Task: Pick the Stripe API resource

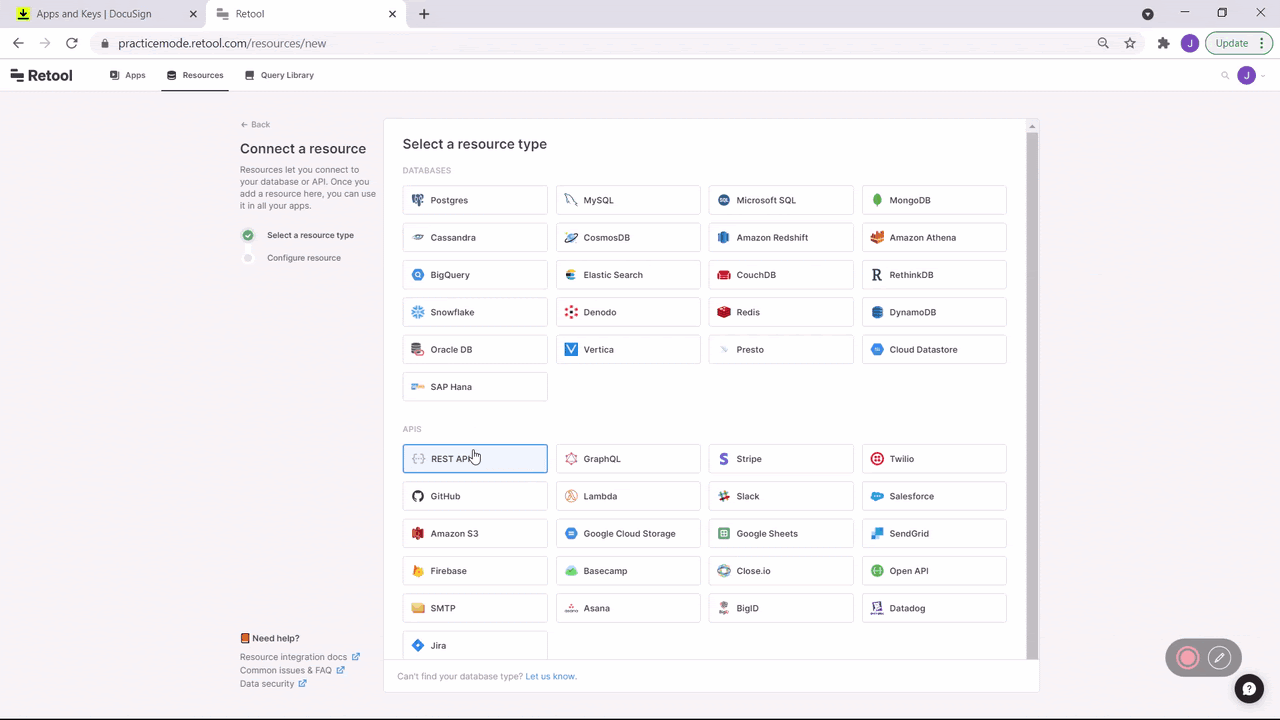Action: coord(781,459)
